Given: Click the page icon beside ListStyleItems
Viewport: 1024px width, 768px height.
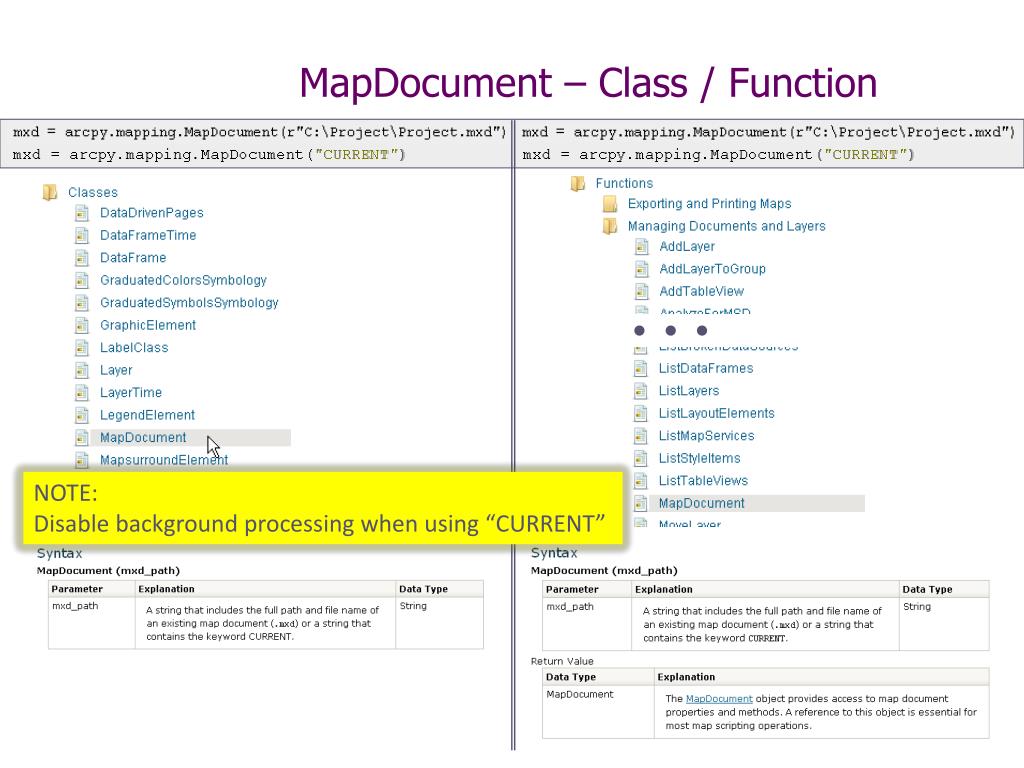Looking at the screenshot, I should tap(641, 458).
